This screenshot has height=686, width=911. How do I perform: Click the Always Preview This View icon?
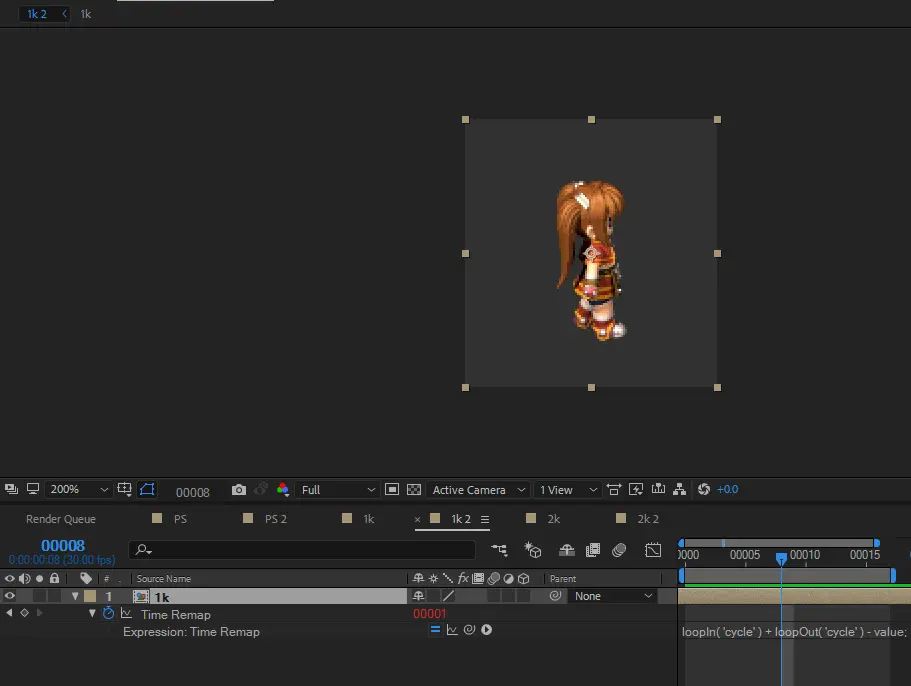pyautogui.click(x=11, y=489)
